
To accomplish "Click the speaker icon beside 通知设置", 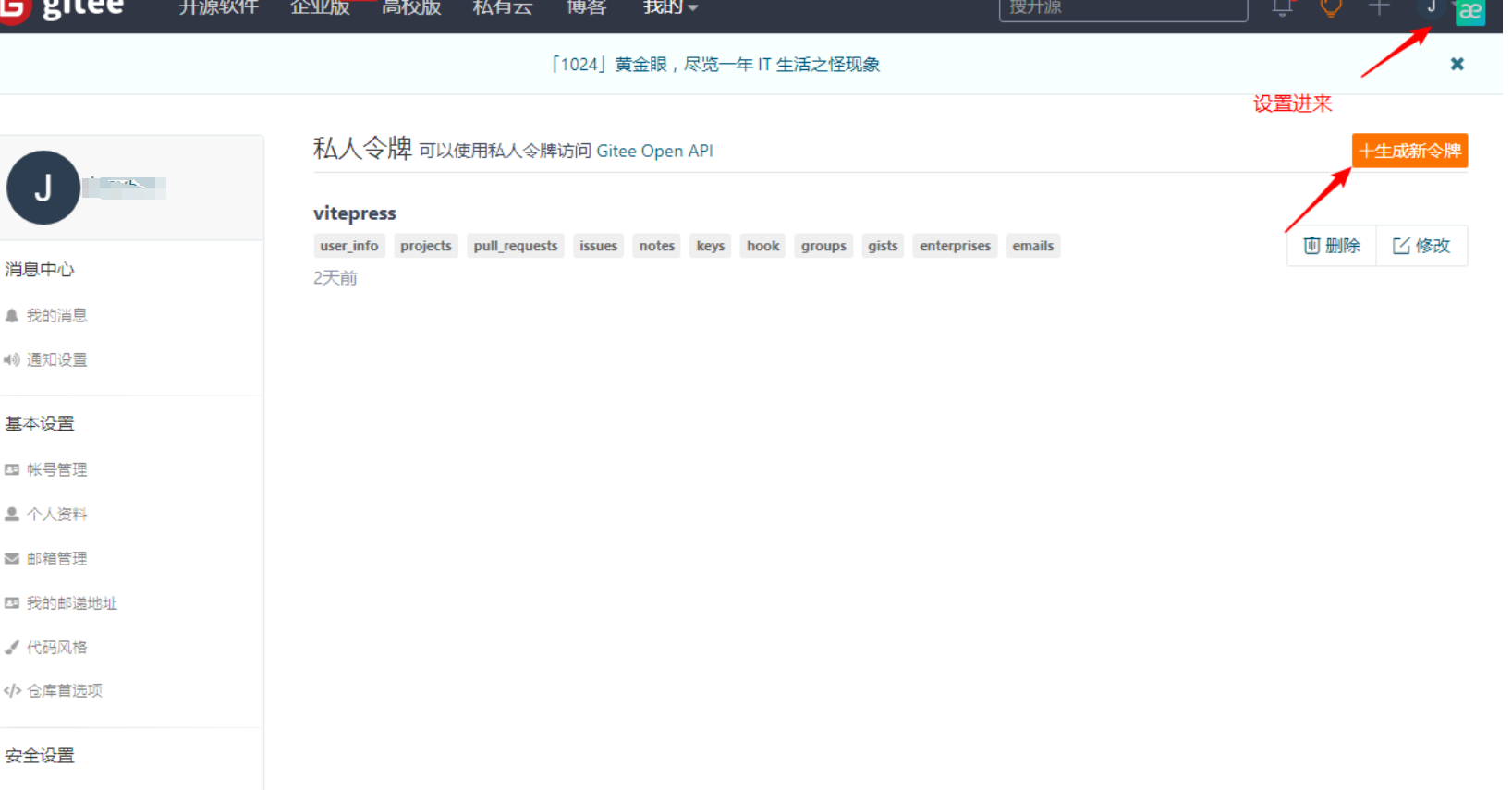I will [x=12, y=359].
